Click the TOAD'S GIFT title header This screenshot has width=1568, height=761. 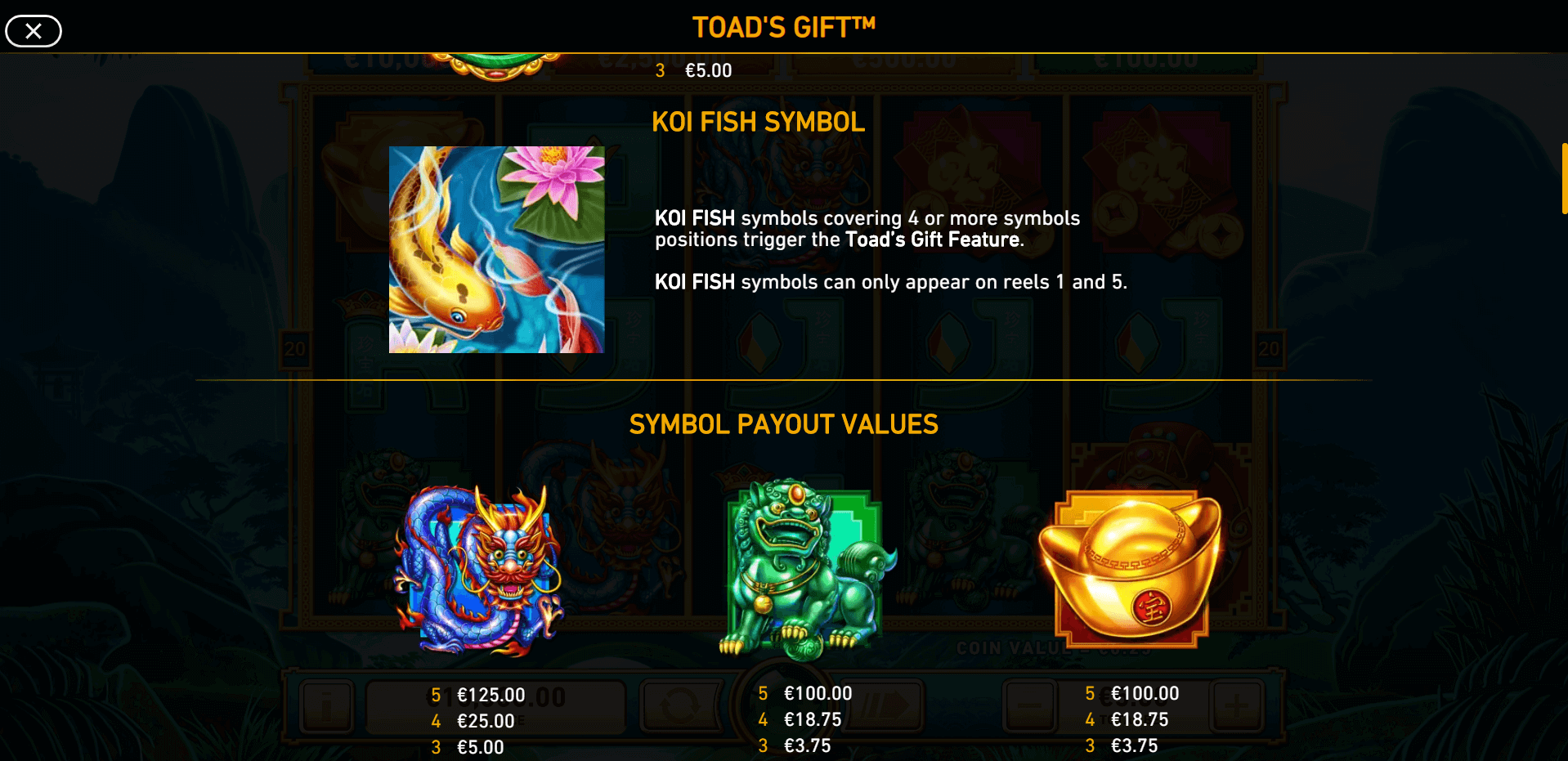click(x=784, y=28)
